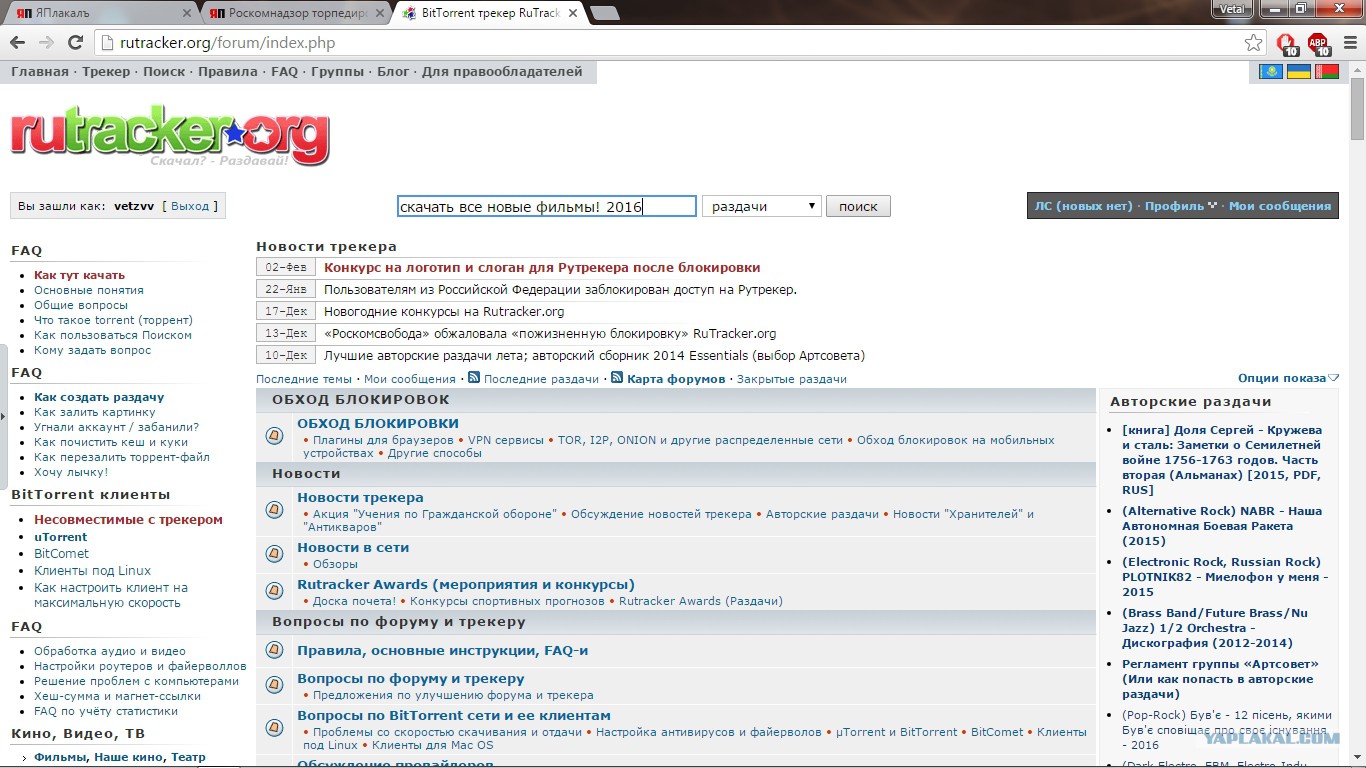1366x768 pixels.
Task: Open the Chrome hamburger menu
Action: click(1348, 43)
